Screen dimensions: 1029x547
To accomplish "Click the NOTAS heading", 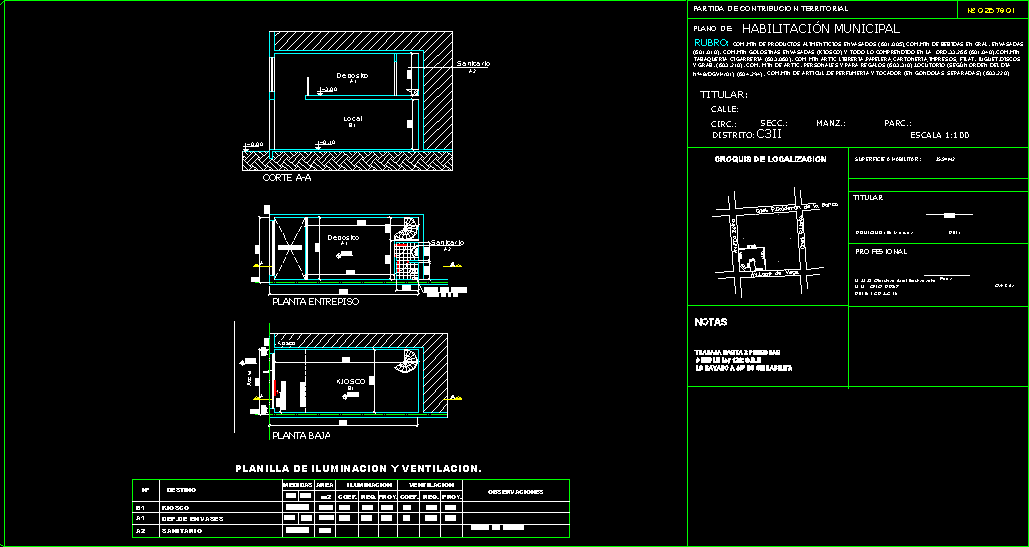I will pyautogui.click(x=711, y=323).
